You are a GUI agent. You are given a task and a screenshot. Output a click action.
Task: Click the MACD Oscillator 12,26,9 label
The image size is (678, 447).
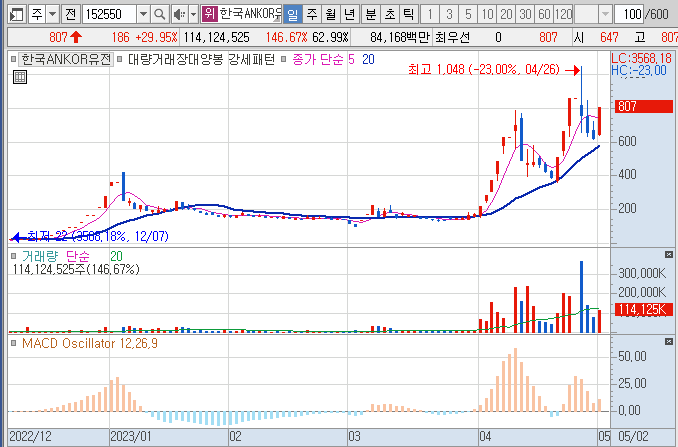pyautogui.click(x=90, y=344)
